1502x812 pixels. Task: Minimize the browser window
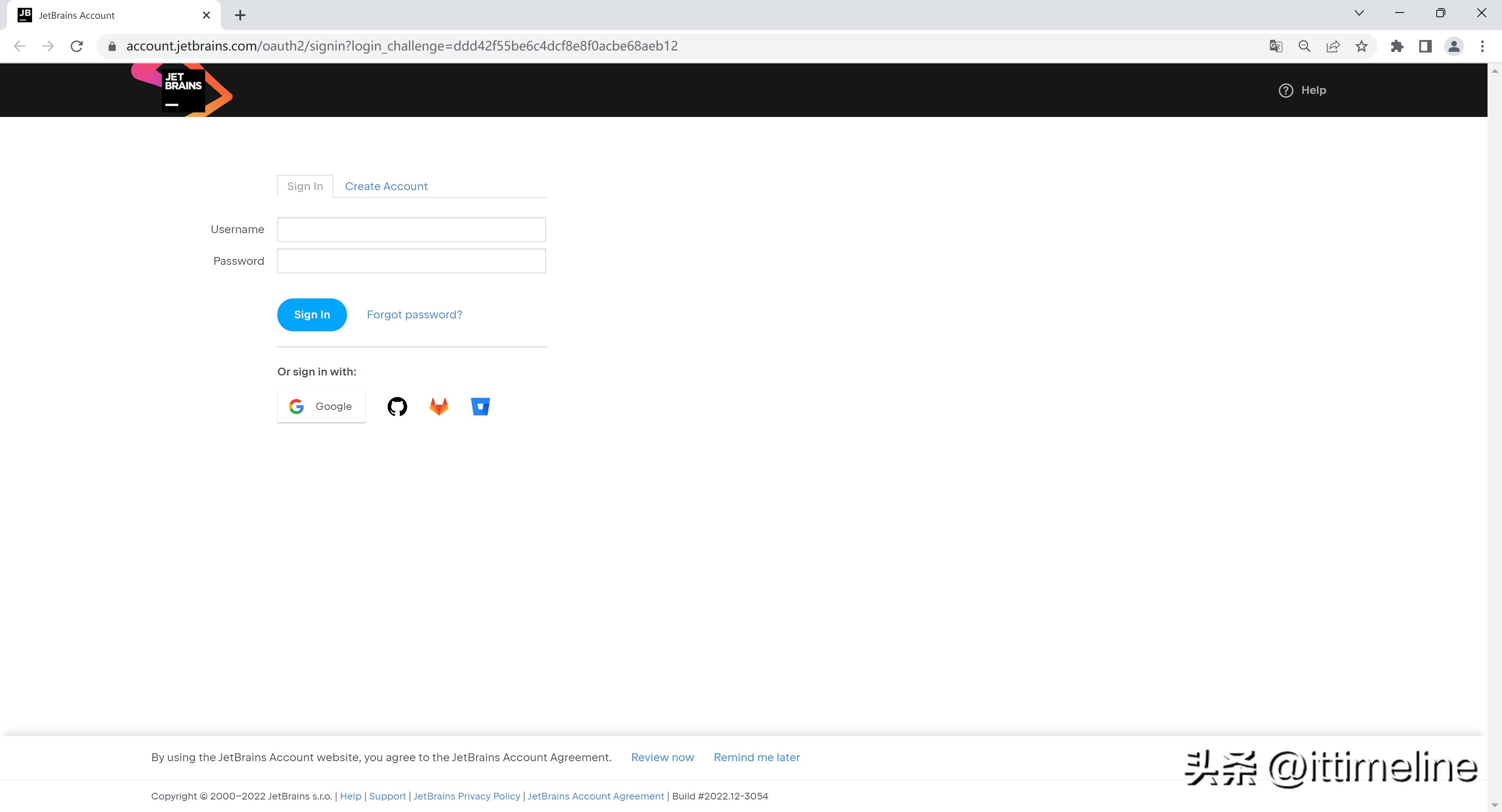pos(1400,13)
